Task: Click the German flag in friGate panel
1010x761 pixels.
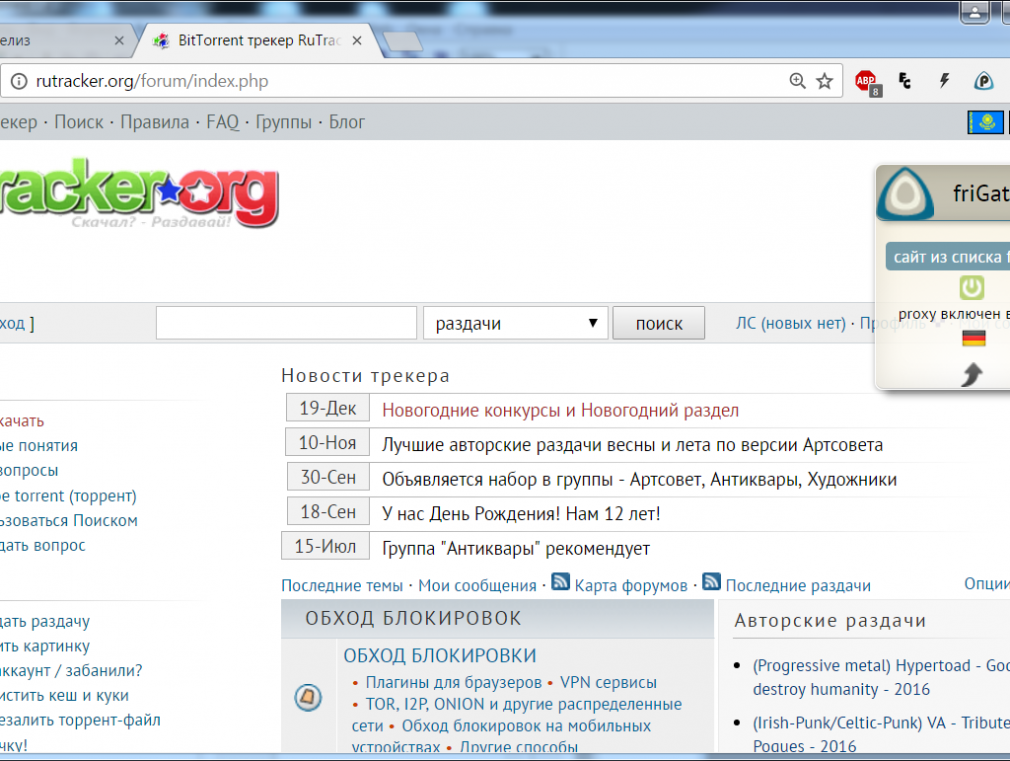Action: point(973,338)
